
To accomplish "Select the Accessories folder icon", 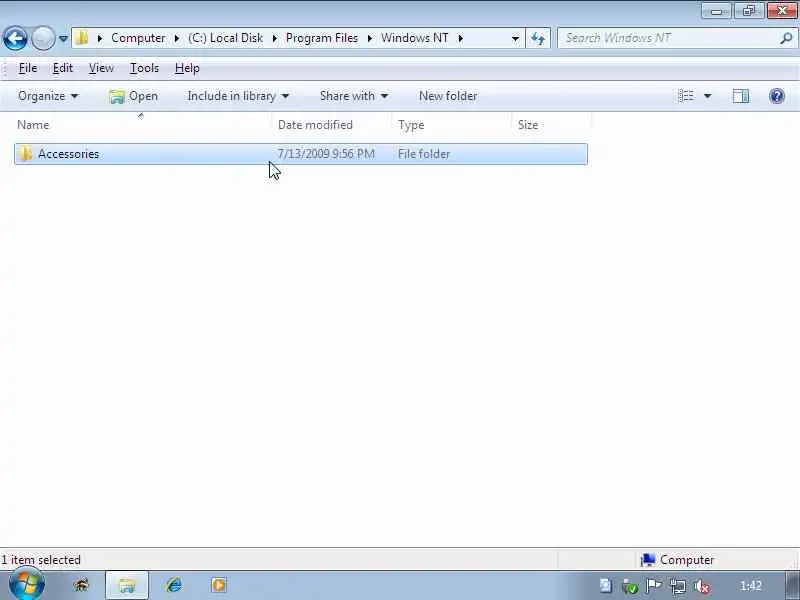I will (26, 154).
